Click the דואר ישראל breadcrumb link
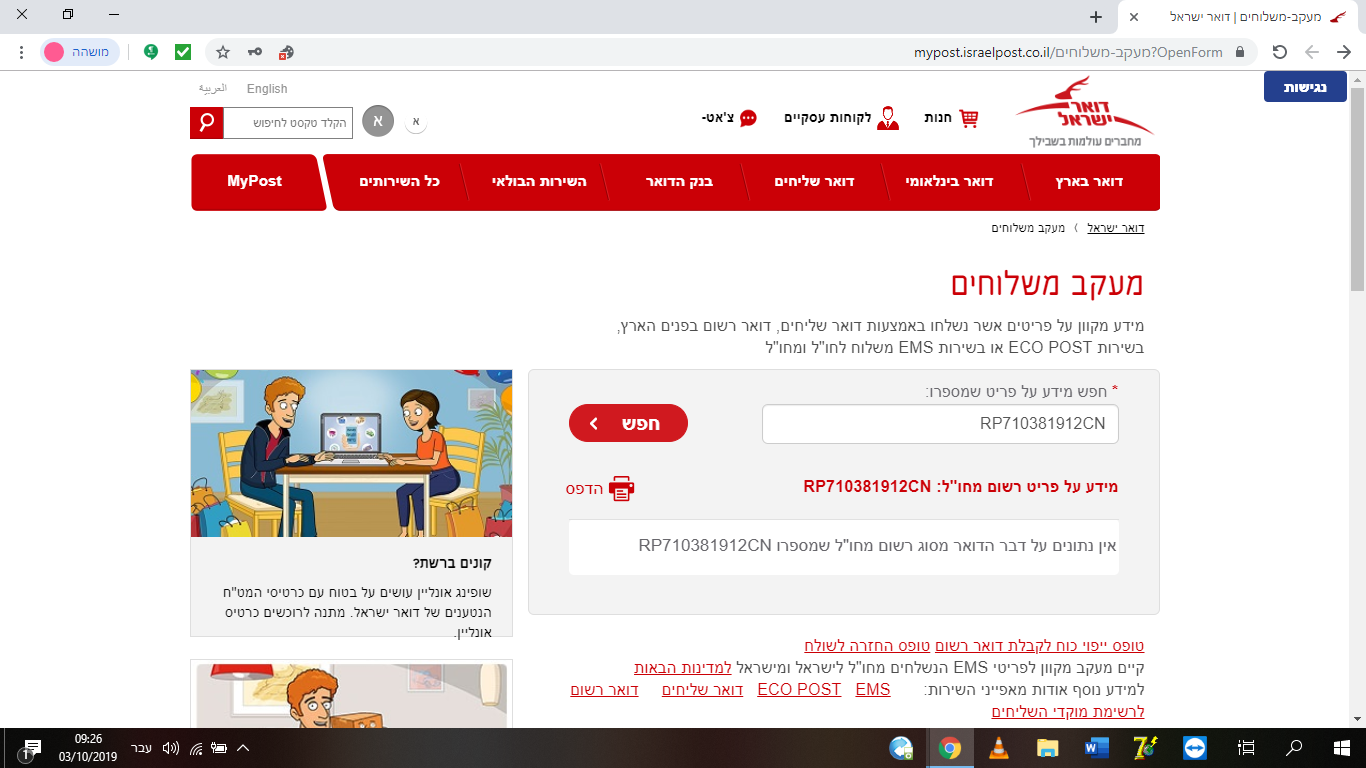The width and height of the screenshot is (1366, 768). (1116, 228)
